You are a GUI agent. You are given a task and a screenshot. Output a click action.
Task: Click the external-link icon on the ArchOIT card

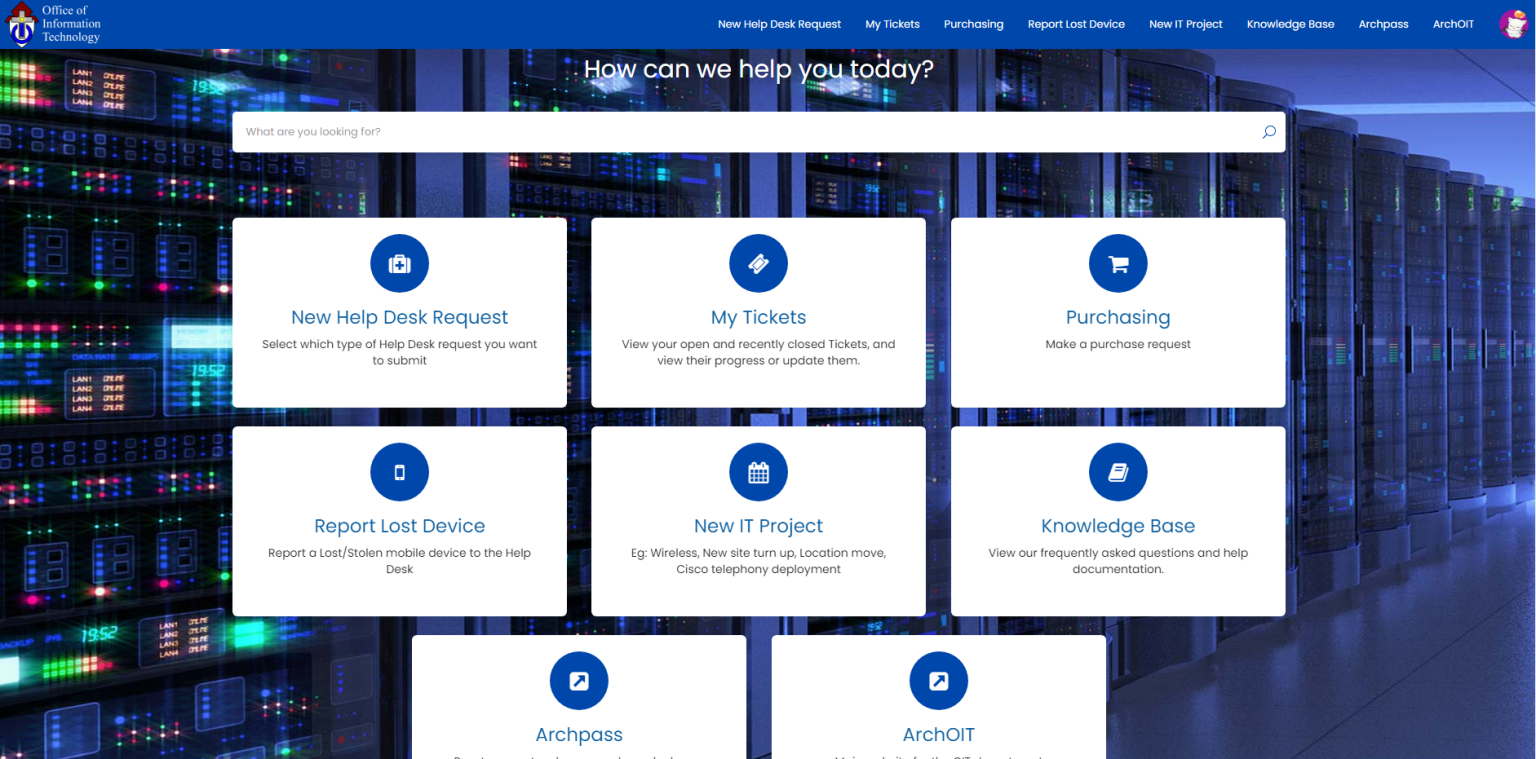click(x=938, y=680)
